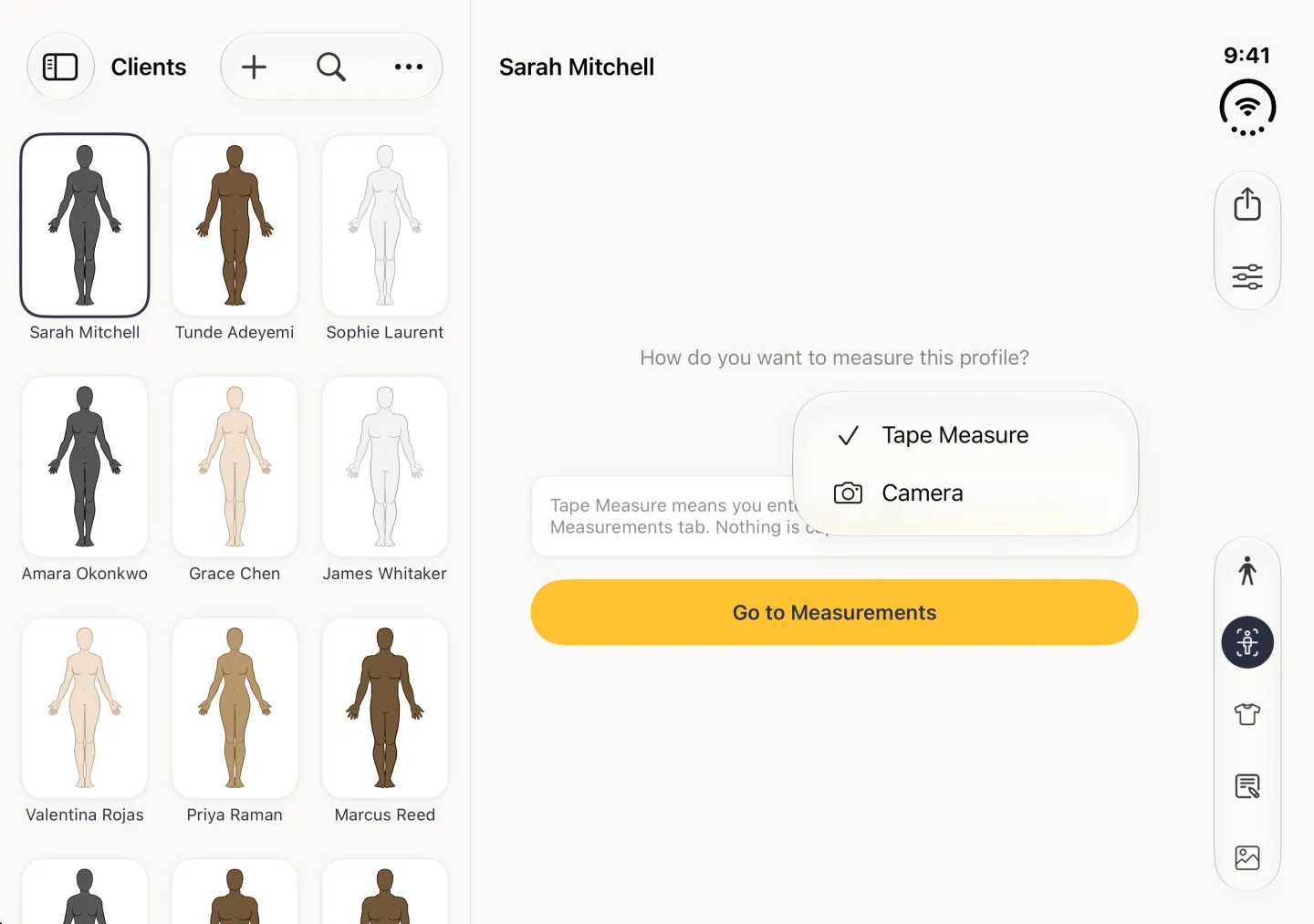This screenshot has height=924, width=1314.
Task: Choose Camera in the popup menu
Action: click(x=965, y=493)
